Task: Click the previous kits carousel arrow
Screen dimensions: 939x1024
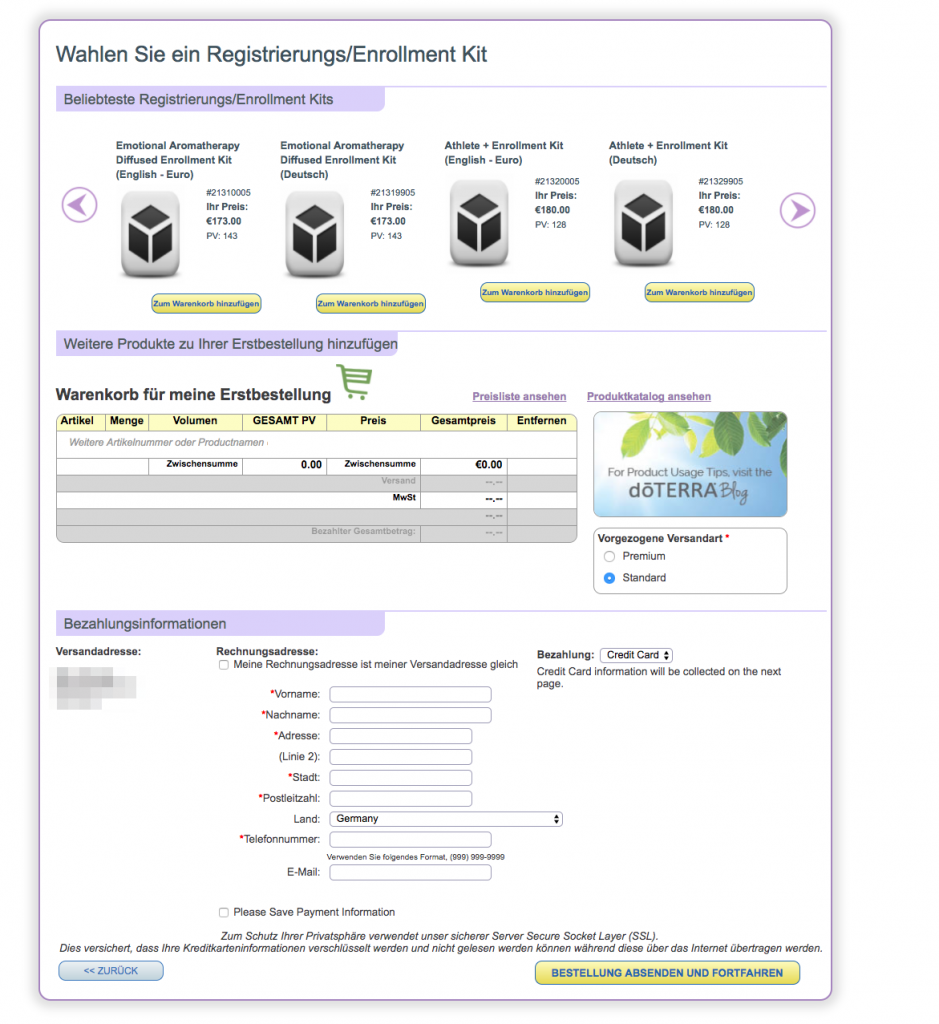Action: tap(80, 205)
